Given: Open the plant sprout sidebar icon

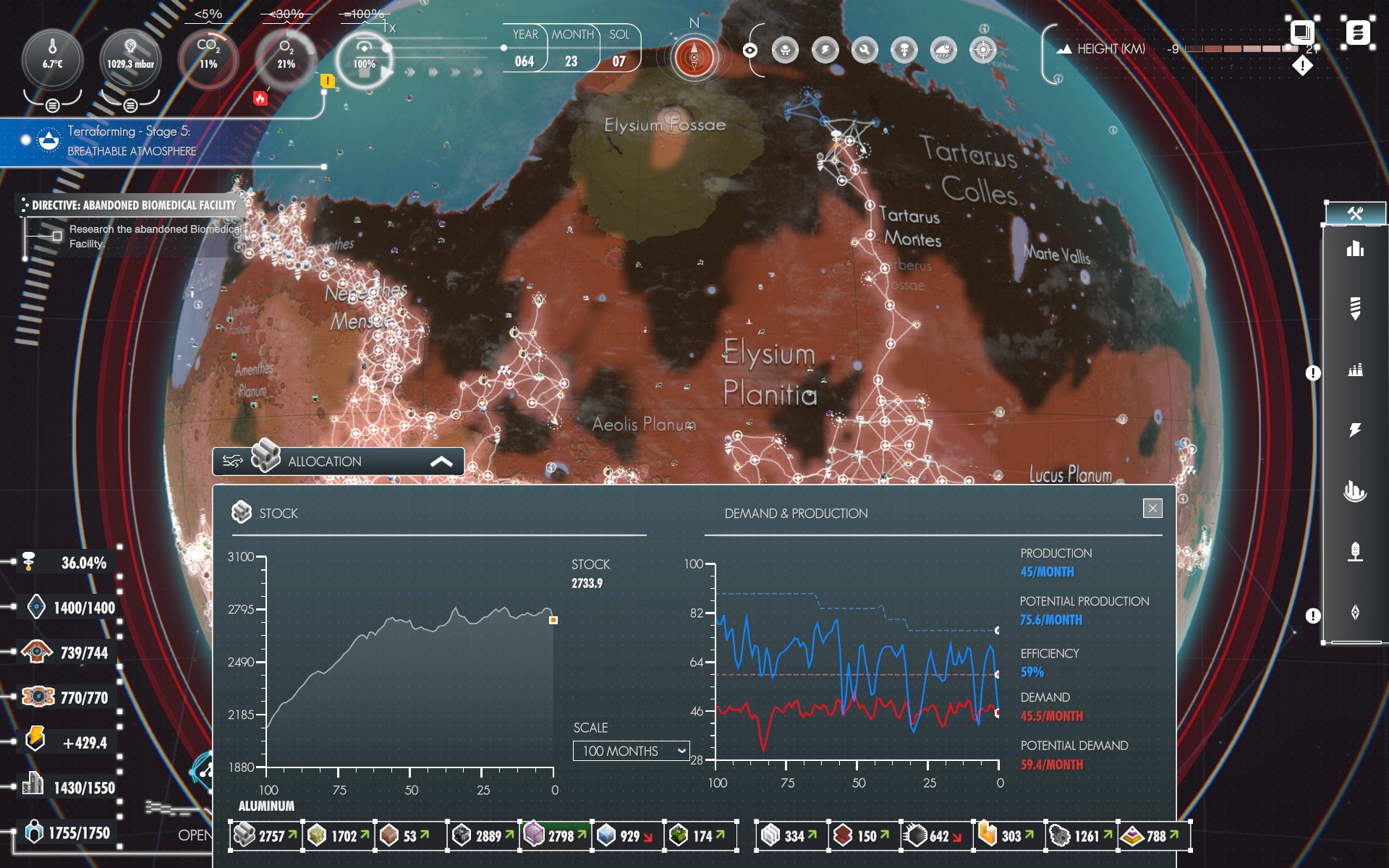Looking at the screenshot, I should click(x=1355, y=552).
